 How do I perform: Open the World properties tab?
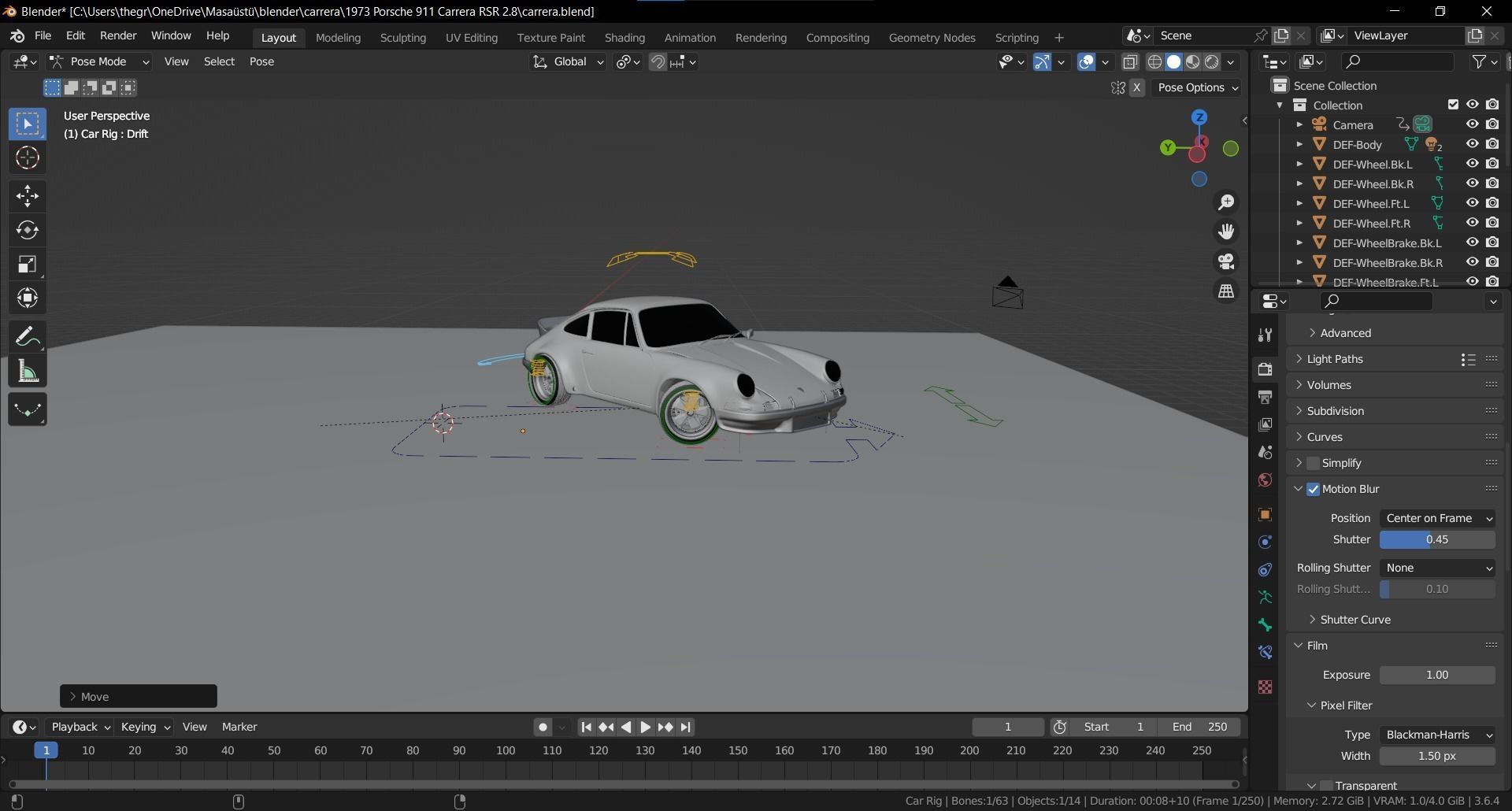[x=1265, y=480]
